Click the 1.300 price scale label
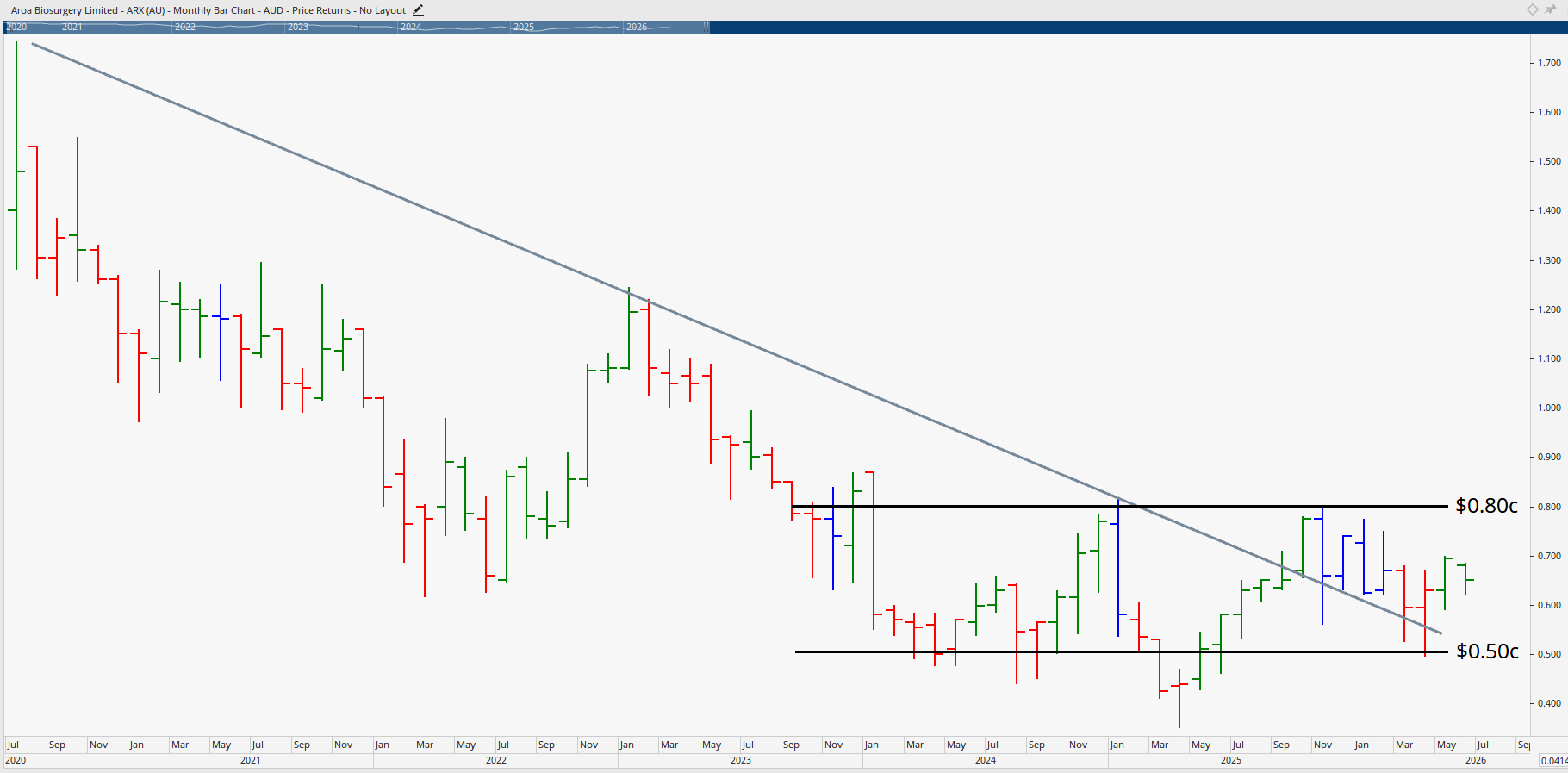Image resolution: width=1568 pixels, height=773 pixels. coord(1549,260)
